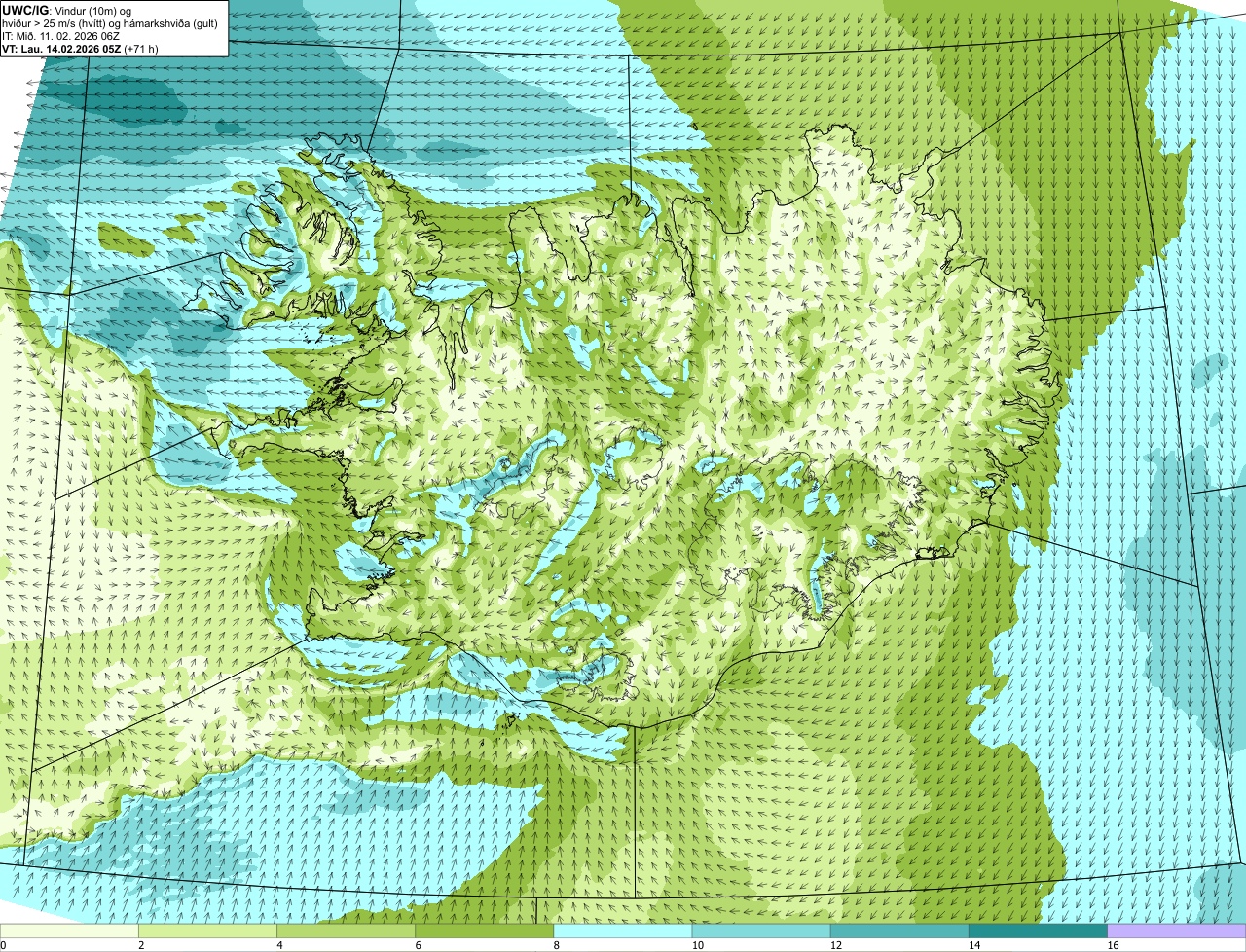The width and height of the screenshot is (1246, 952).
Task: Click the 'VT: Lau. 14.02.2026 05Z (+71 h)' line
Action: (x=80, y=48)
